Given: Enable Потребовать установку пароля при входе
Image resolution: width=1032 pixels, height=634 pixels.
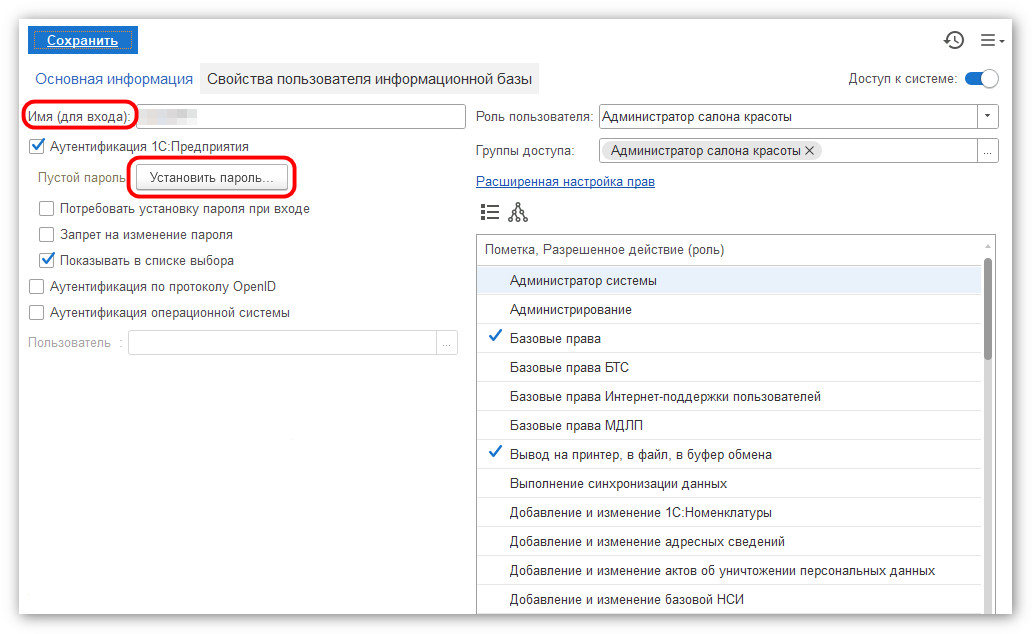Looking at the screenshot, I should point(46,209).
